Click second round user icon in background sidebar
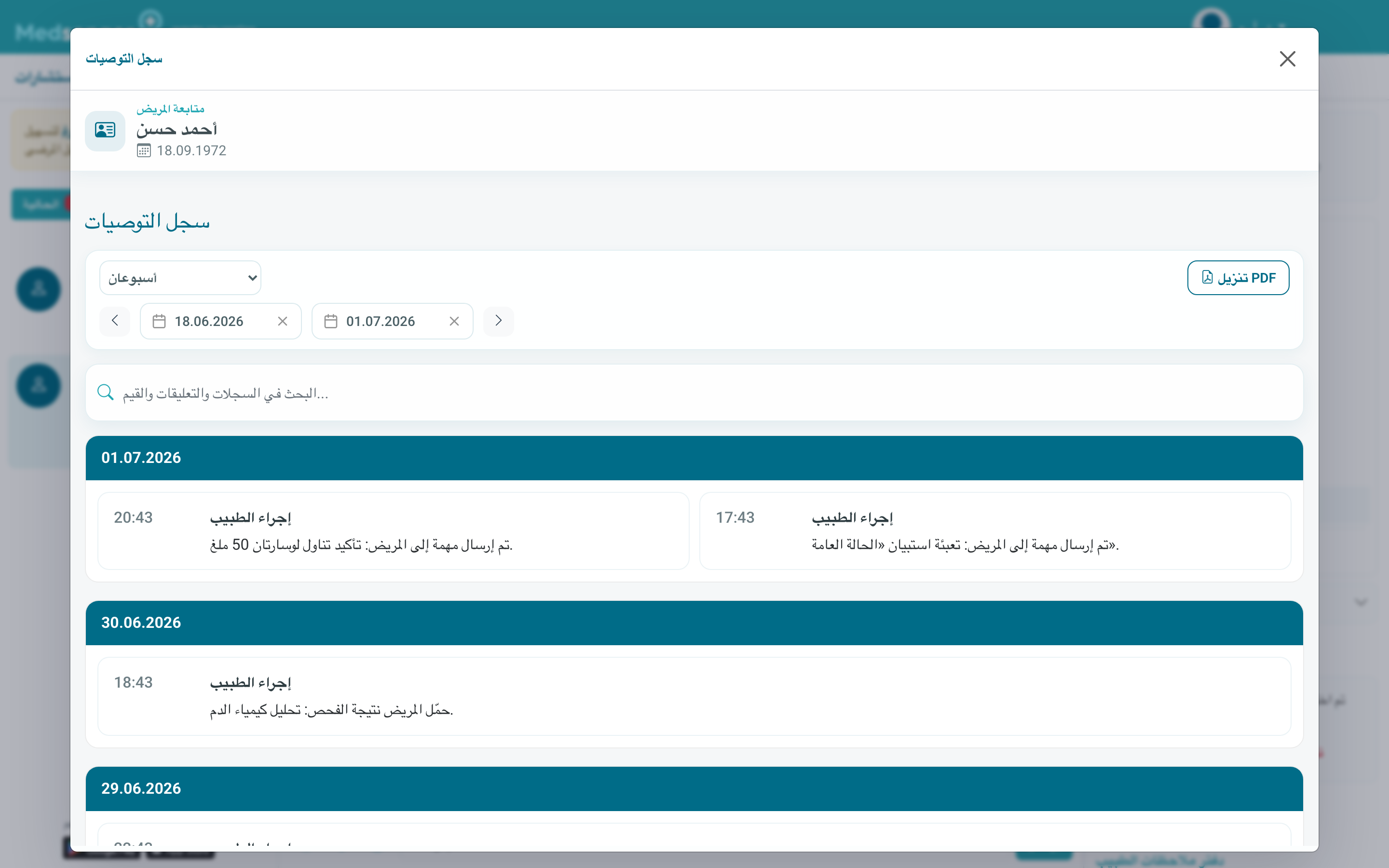The image size is (1389, 868). pyautogui.click(x=39, y=386)
